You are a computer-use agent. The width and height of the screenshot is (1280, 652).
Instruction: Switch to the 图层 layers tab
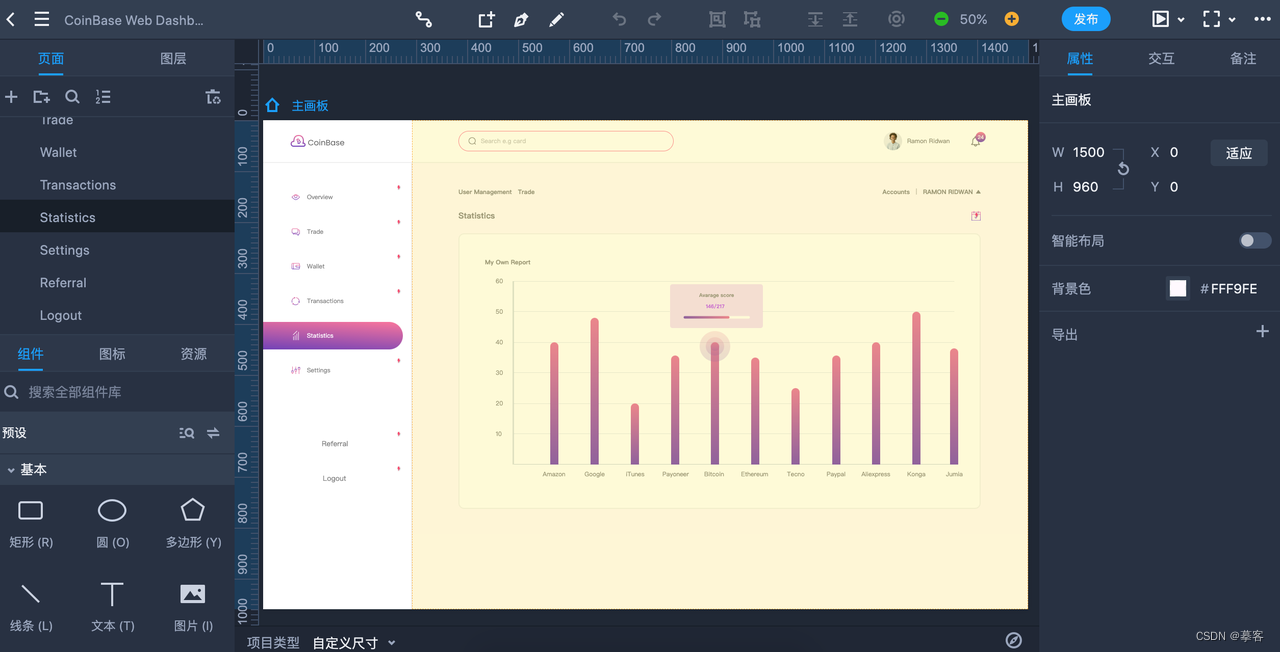tap(173, 58)
